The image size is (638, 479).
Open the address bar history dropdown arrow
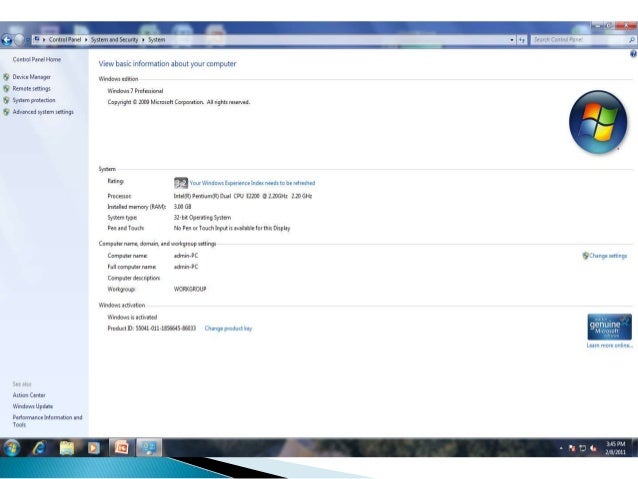click(512, 40)
